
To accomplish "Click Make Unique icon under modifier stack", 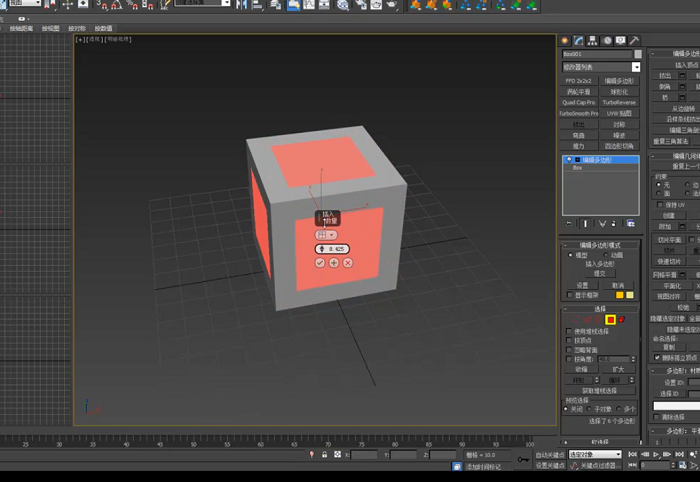I will coord(602,224).
